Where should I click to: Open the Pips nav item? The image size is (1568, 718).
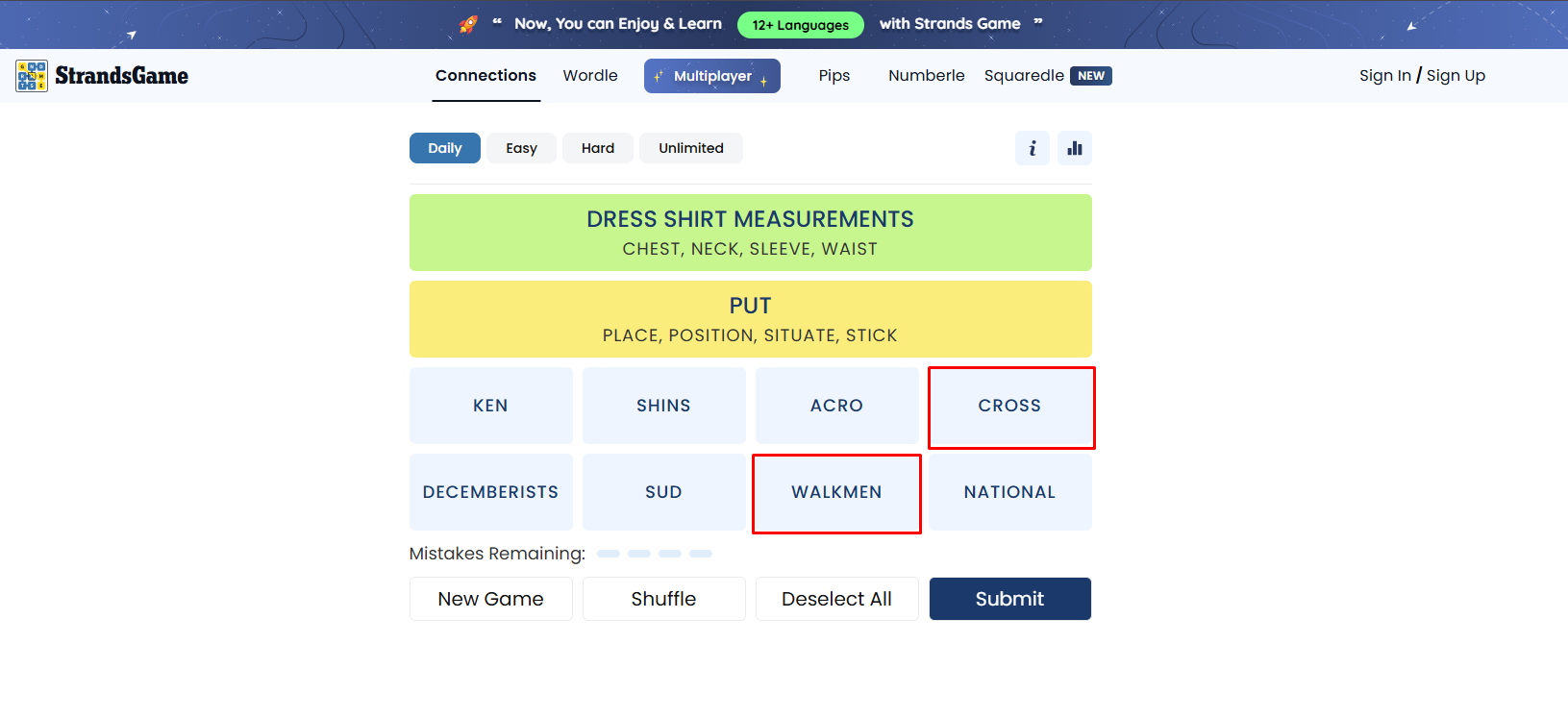pyautogui.click(x=834, y=75)
